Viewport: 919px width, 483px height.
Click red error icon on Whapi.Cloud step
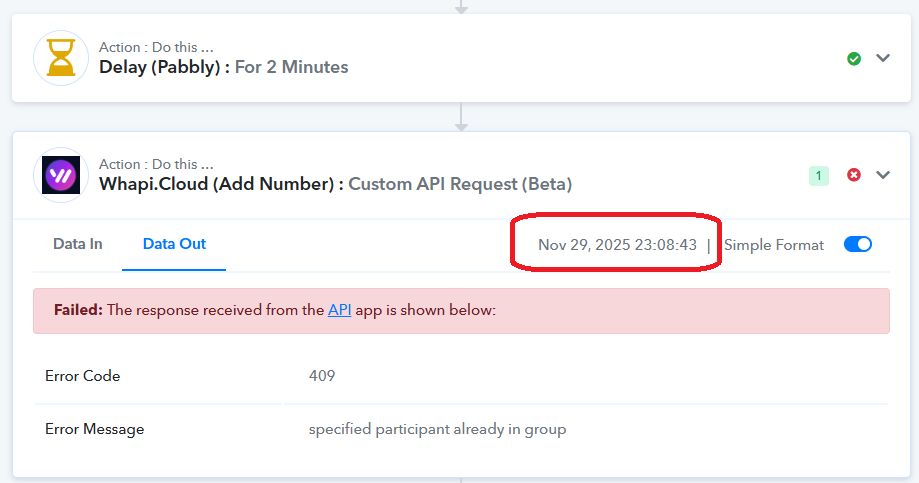tap(854, 175)
